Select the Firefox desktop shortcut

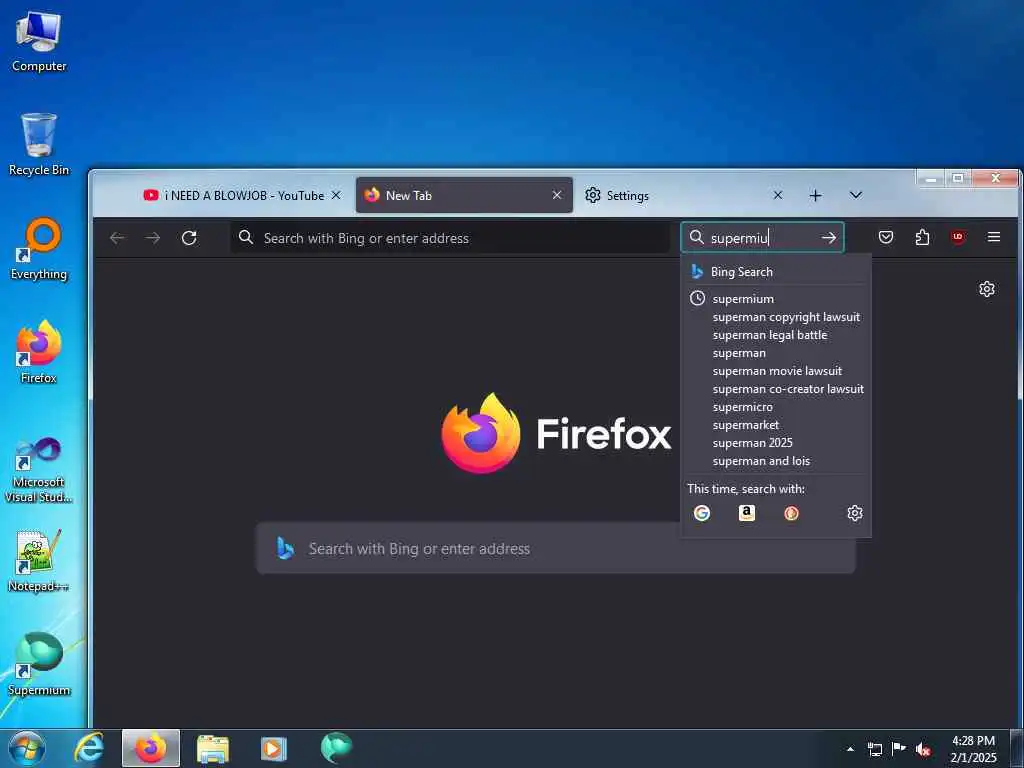(39, 353)
